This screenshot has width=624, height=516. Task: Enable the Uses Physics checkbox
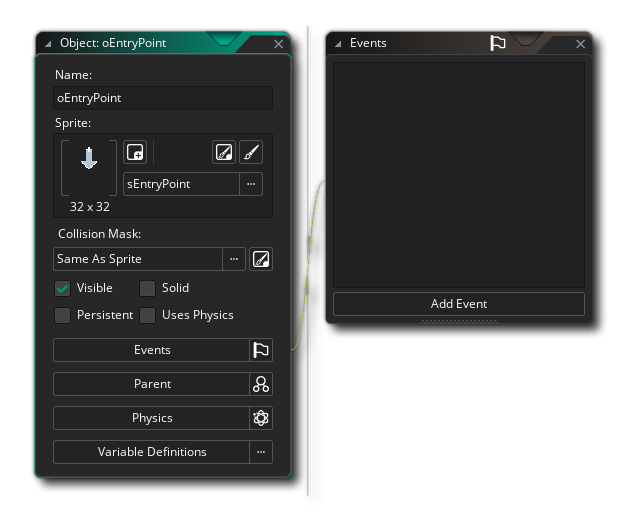147,315
